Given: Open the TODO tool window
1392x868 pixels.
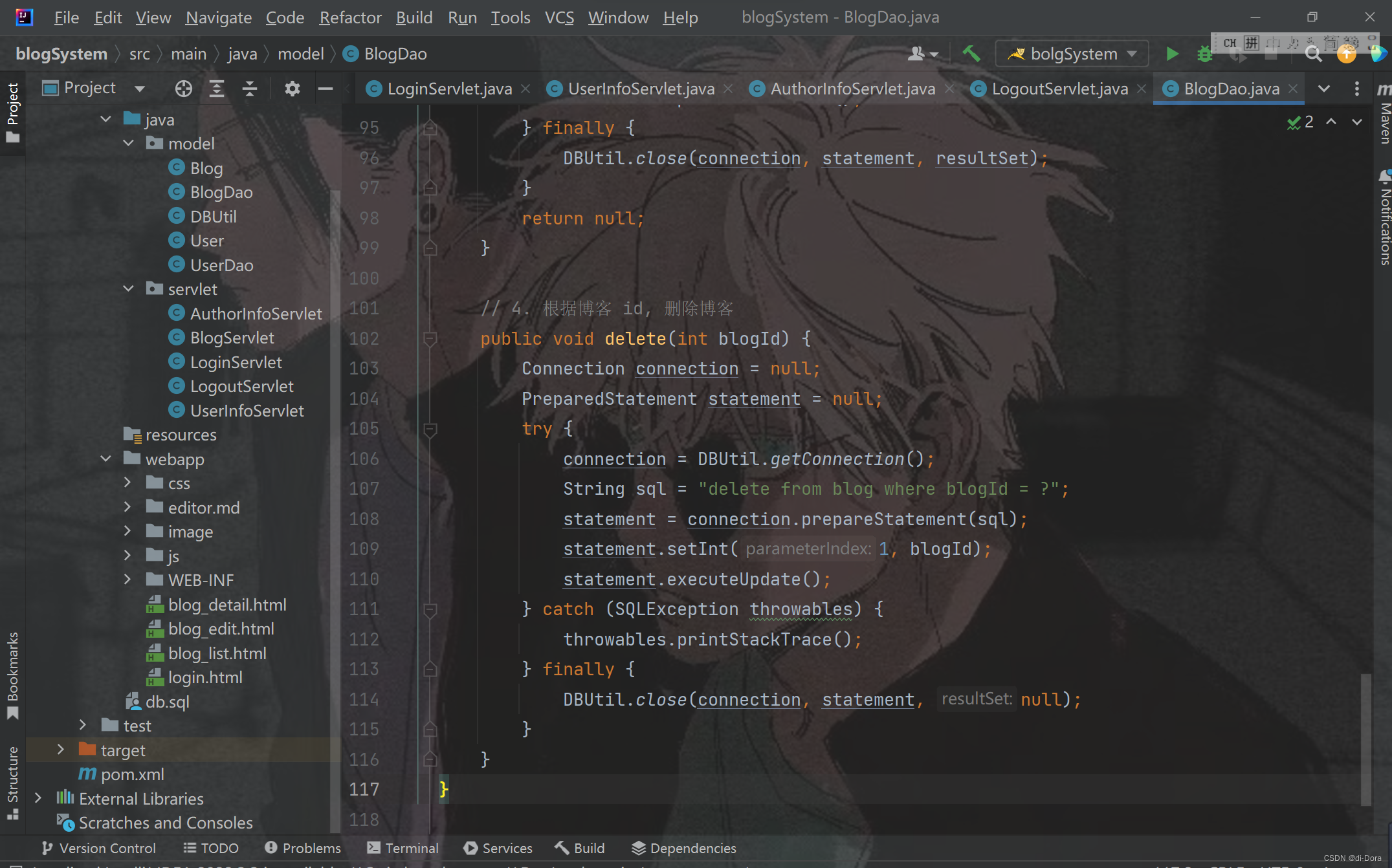Looking at the screenshot, I should click(211, 848).
